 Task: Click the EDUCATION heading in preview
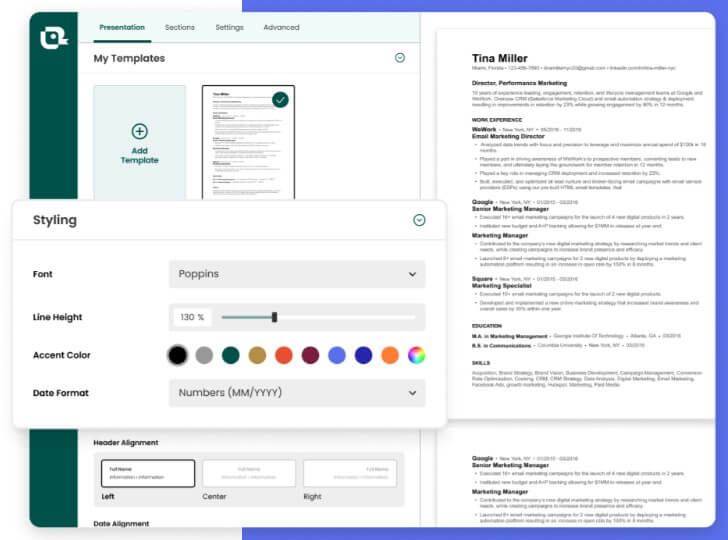click(487, 326)
